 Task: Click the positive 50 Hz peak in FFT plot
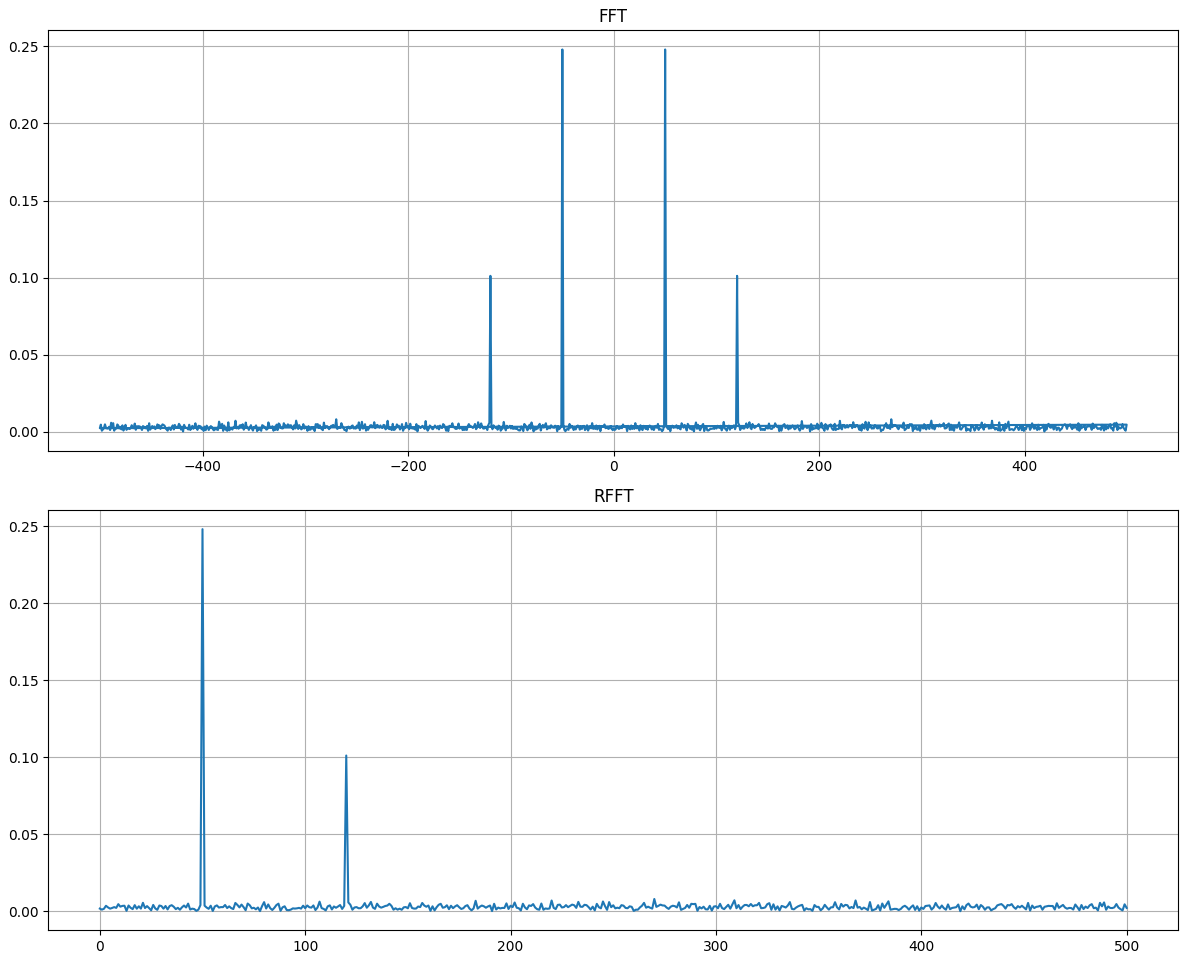(665, 50)
